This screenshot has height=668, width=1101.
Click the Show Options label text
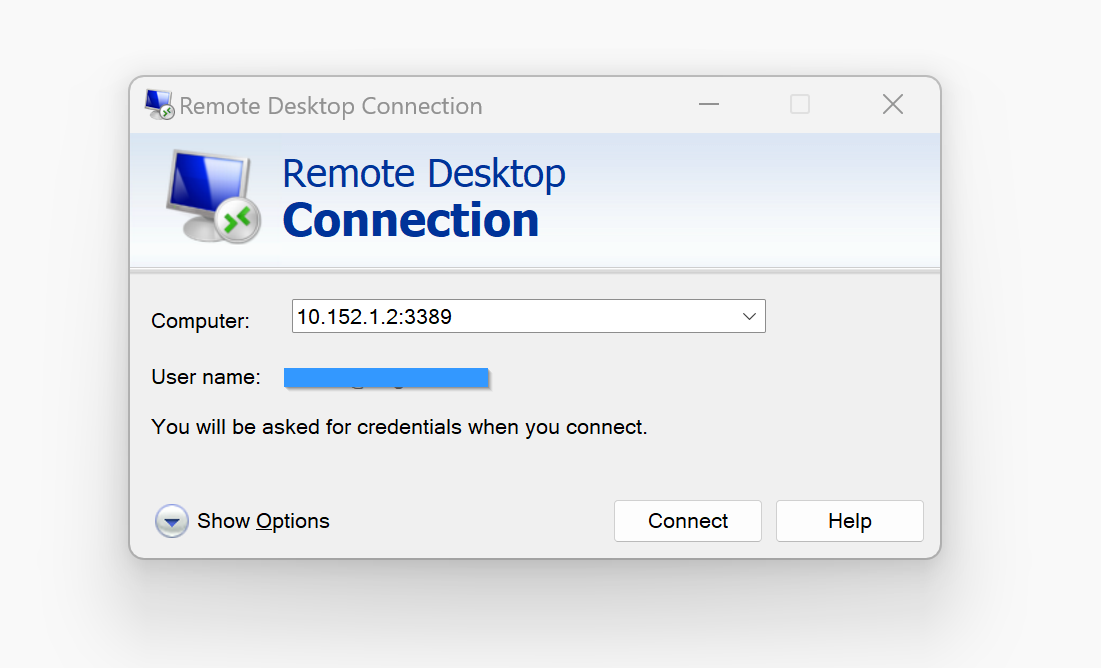[263, 521]
